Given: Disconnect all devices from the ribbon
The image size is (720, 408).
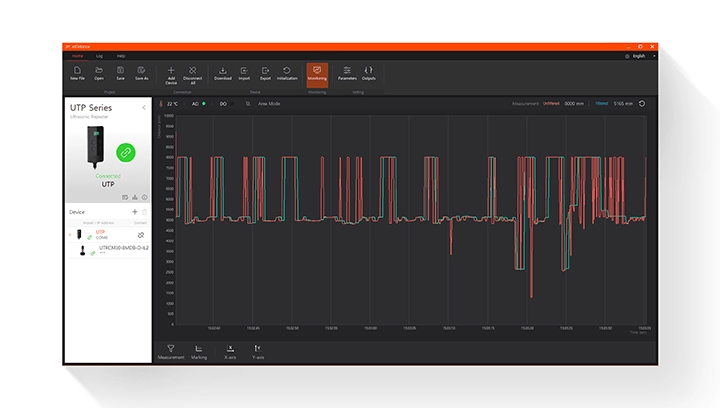Looking at the screenshot, I should (192, 71).
